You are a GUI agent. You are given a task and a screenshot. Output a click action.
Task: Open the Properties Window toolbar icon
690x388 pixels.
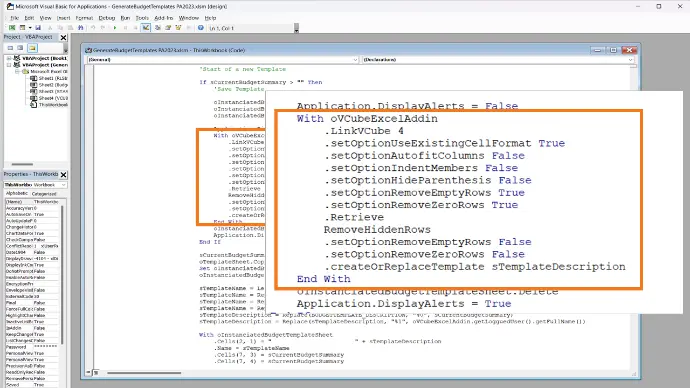168,28
